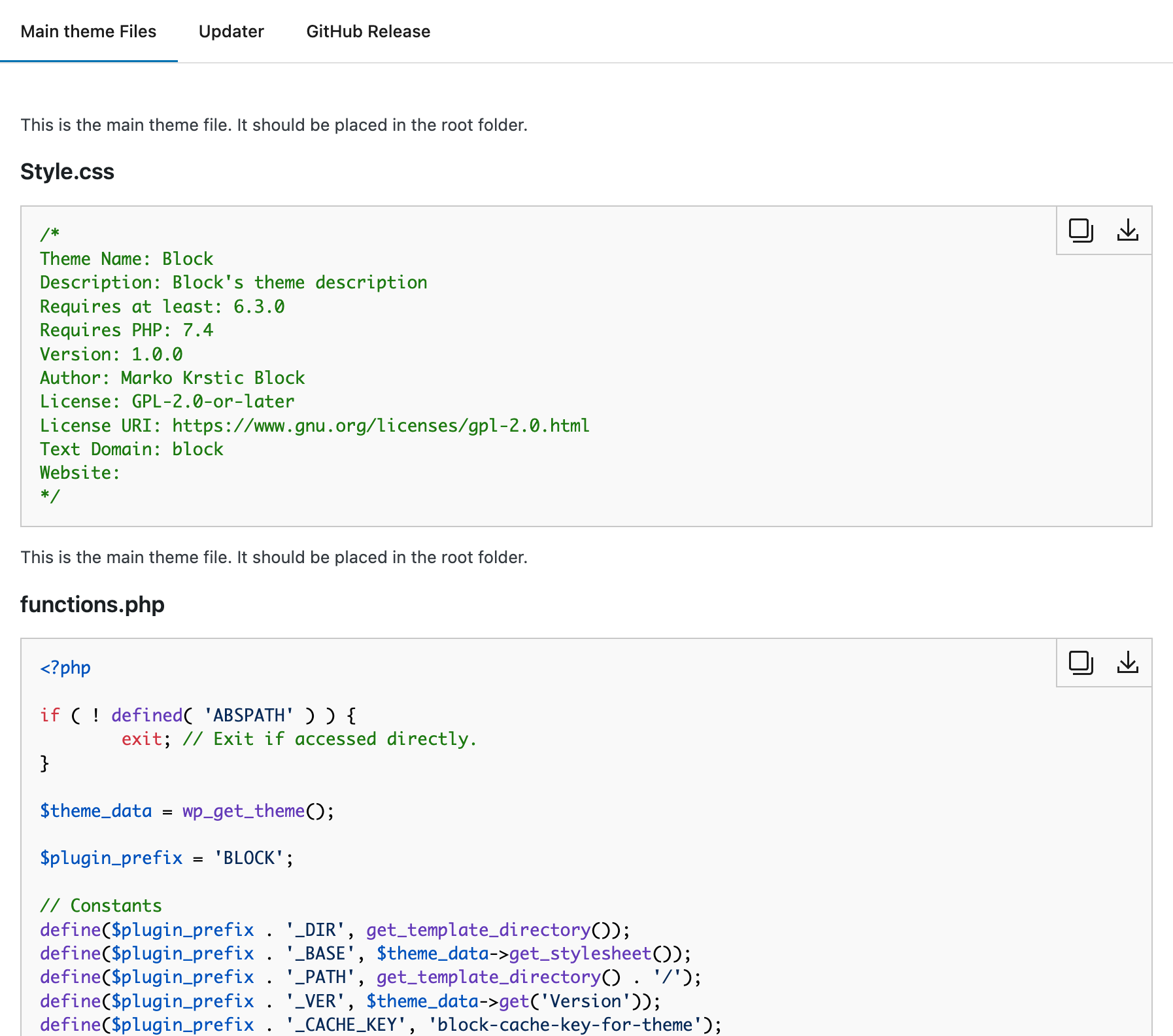1173x1036 pixels.
Task: Click the "$plugin_prefix = 'BLOCK';" line
Action: click(x=167, y=858)
